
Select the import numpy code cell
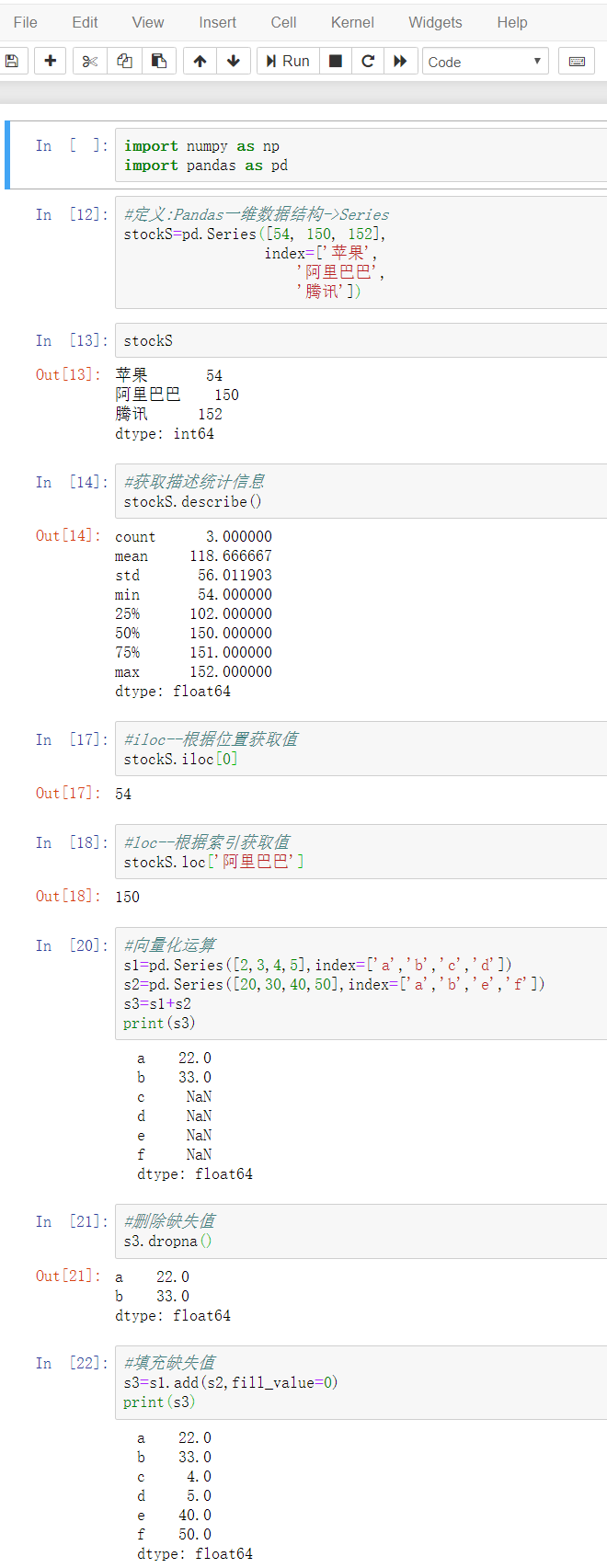coord(361,155)
